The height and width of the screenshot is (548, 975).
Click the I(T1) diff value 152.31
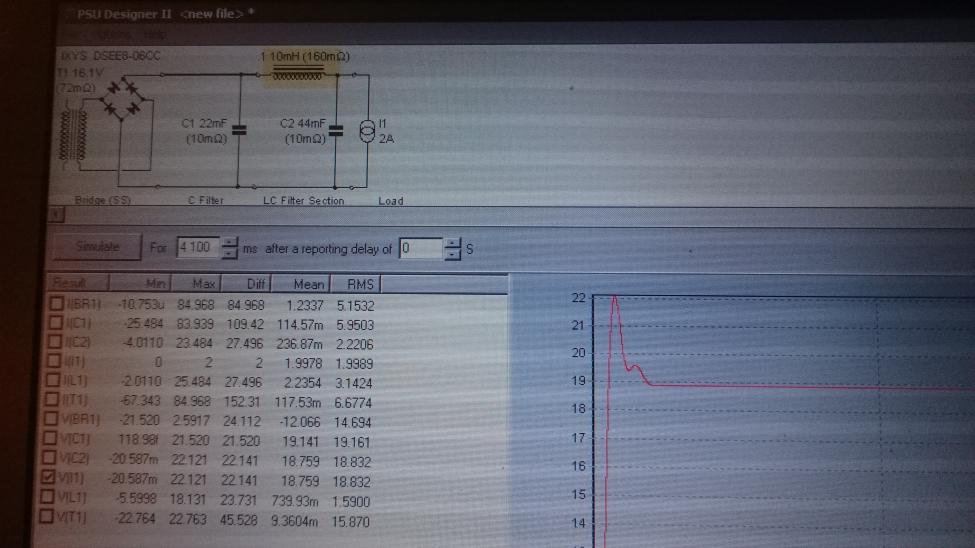click(243, 402)
